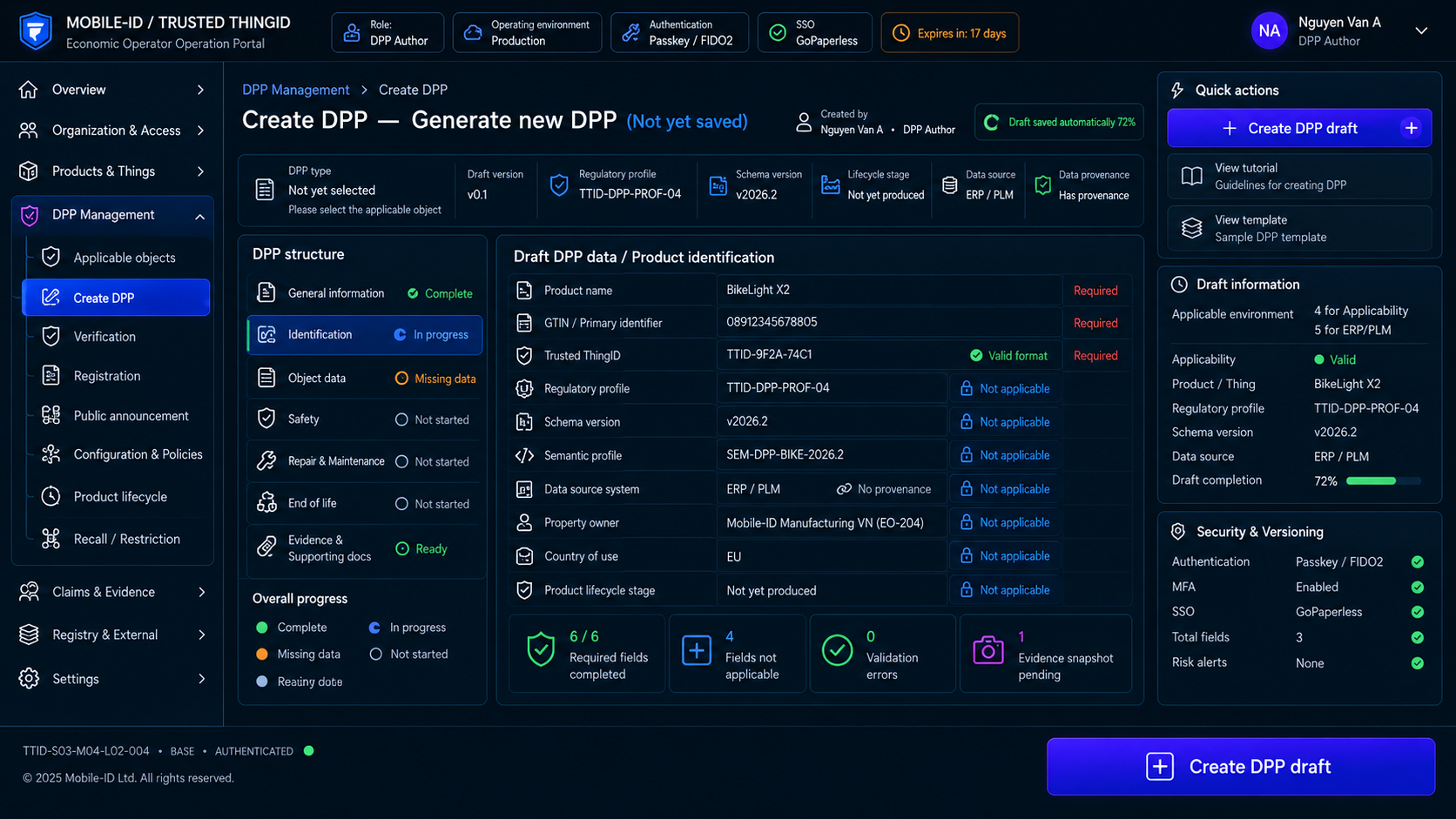Viewport: 1456px width, 819px height.
Task: Click the Mobile-ID shield logo
Action: point(36,31)
